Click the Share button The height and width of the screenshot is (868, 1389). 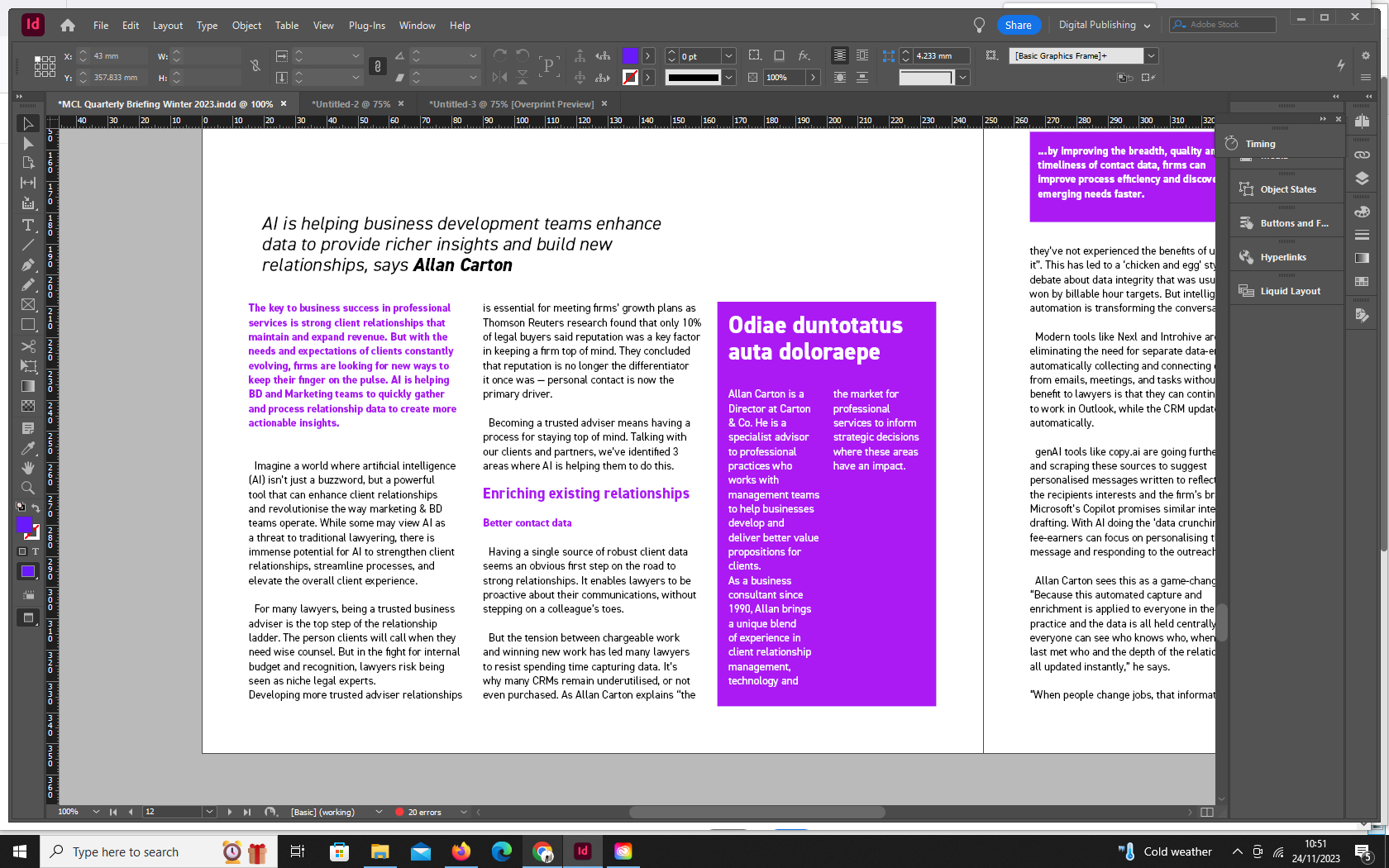click(1019, 25)
